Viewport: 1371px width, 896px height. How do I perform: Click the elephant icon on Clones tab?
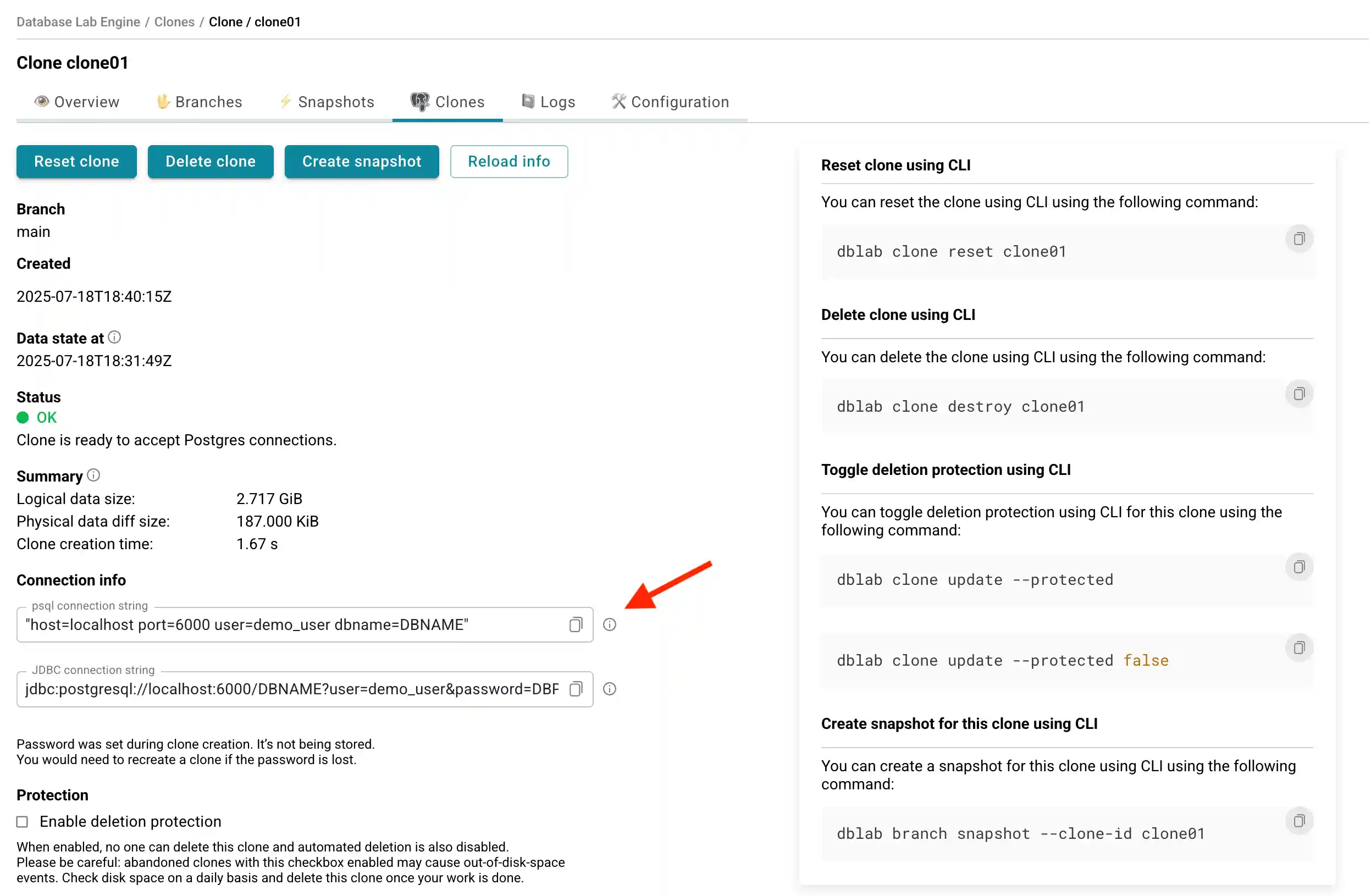(x=420, y=101)
